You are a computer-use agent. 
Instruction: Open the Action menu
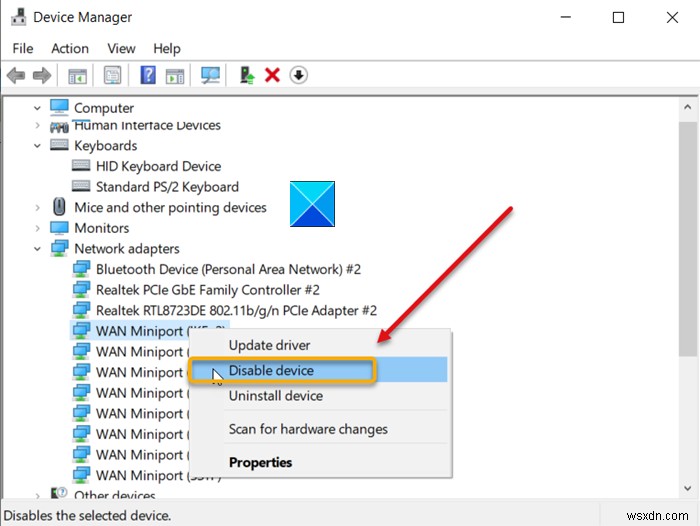click(70, 48)
